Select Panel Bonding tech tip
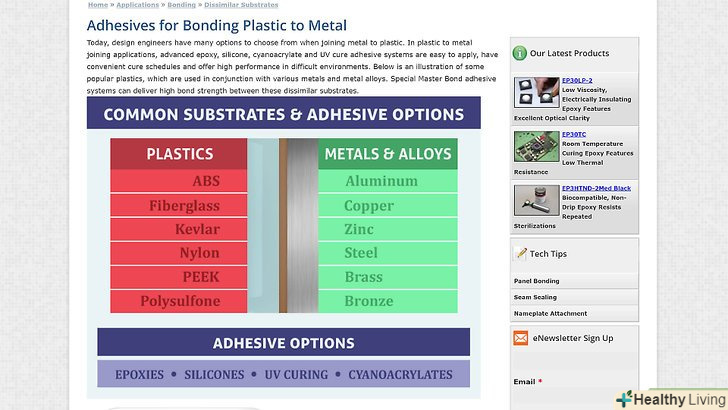Screen dimensions: 728x410 pos(537,281)
